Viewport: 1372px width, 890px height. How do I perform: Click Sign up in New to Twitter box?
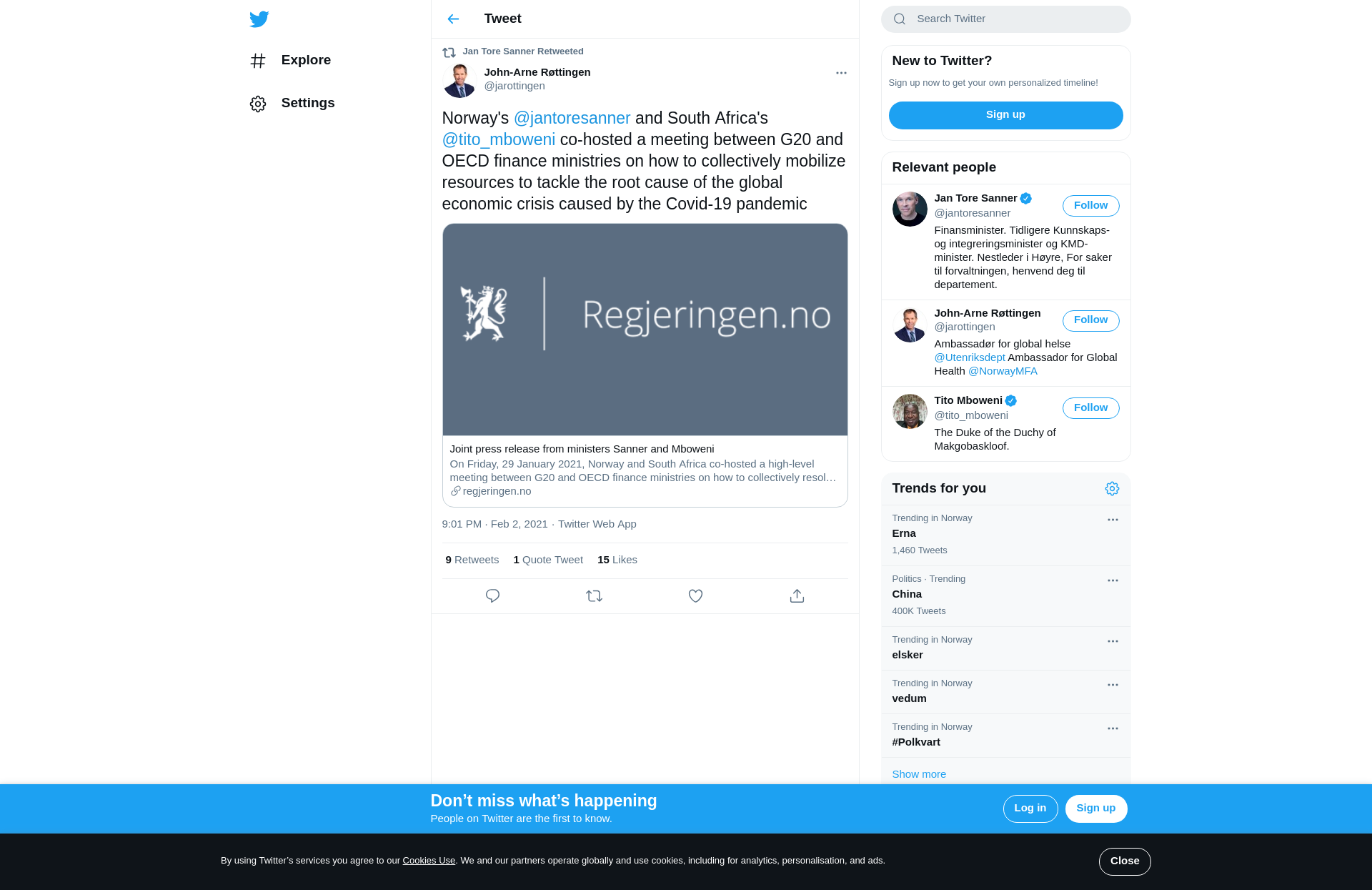click(1005, 115)
